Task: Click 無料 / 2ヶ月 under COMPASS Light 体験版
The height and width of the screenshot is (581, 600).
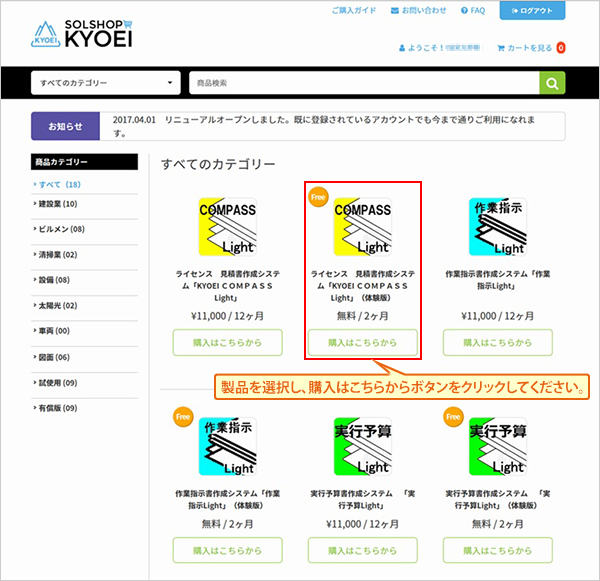Action: [362, 316]
